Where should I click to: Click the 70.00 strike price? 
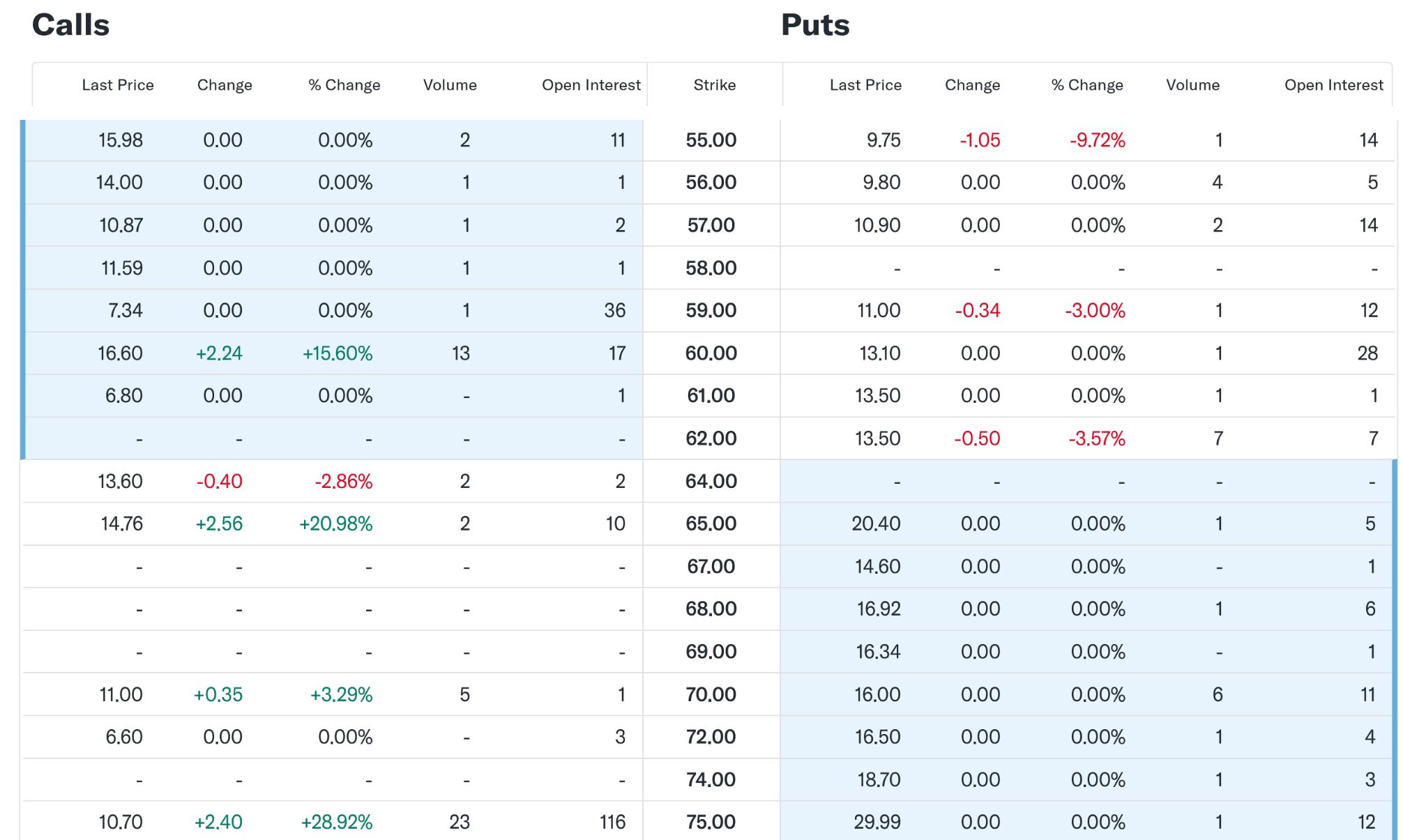tap(711, 694)
